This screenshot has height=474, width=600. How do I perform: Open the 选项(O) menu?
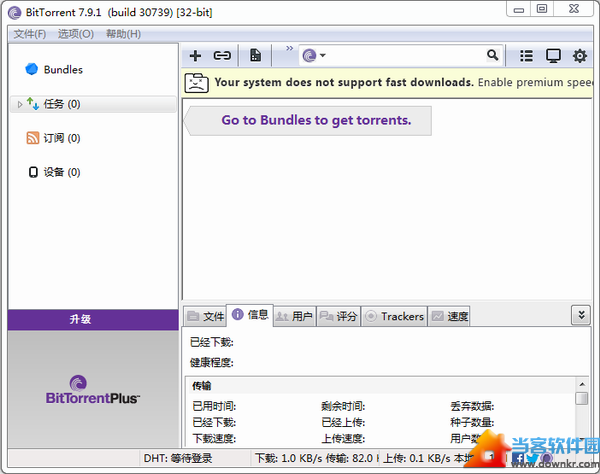(x=76, y=34)
